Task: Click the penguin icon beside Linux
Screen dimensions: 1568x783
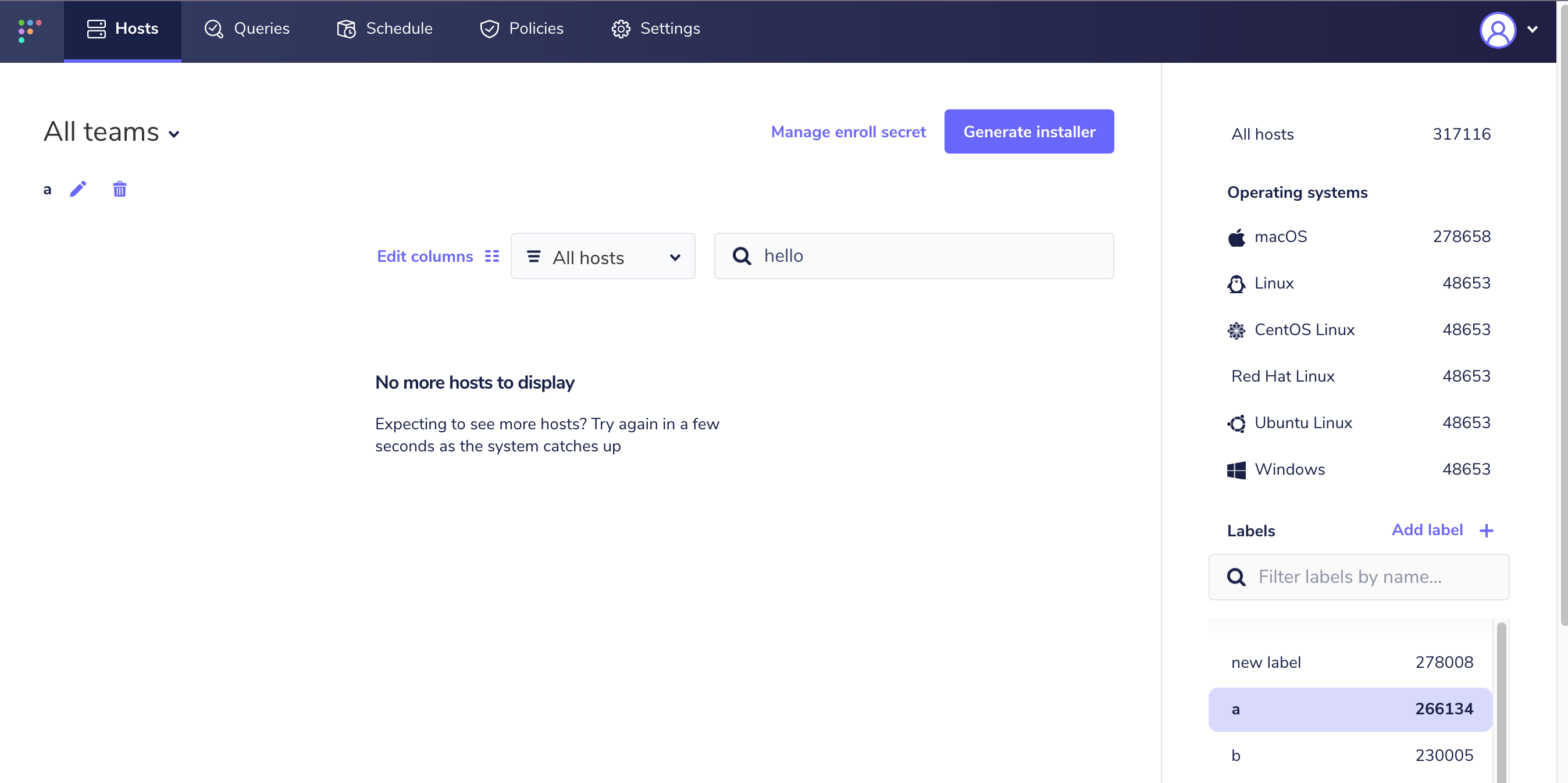Action: coord(1237,284)
